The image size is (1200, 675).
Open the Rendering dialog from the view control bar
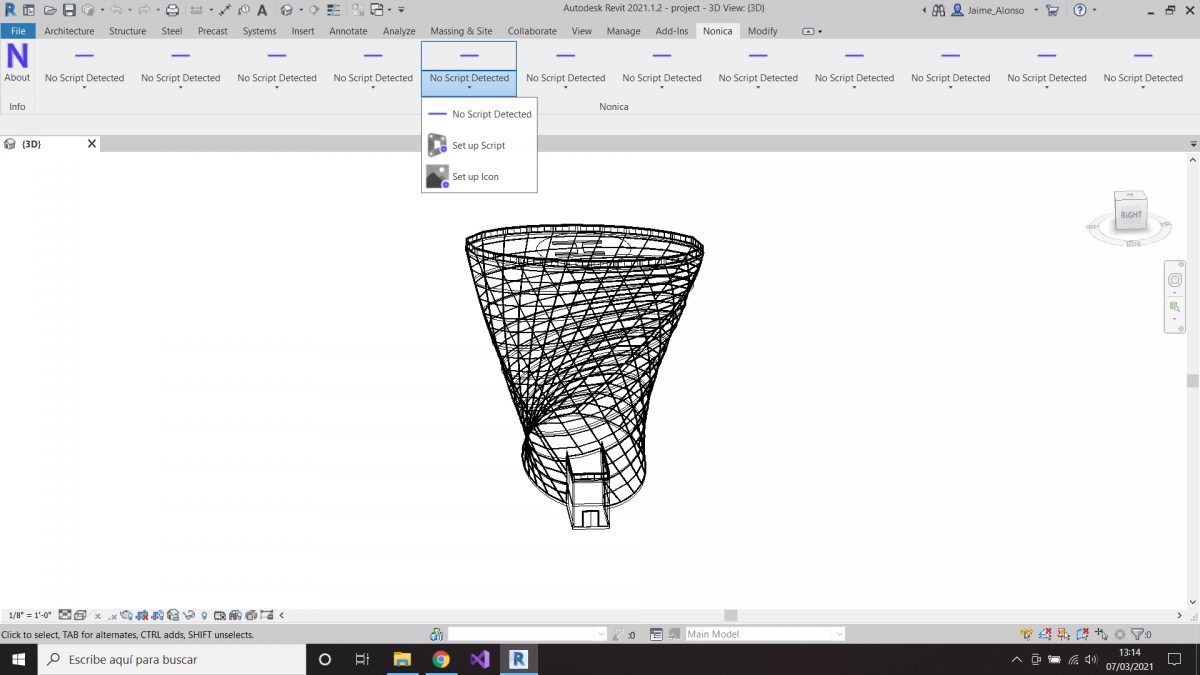pos(128,615)
